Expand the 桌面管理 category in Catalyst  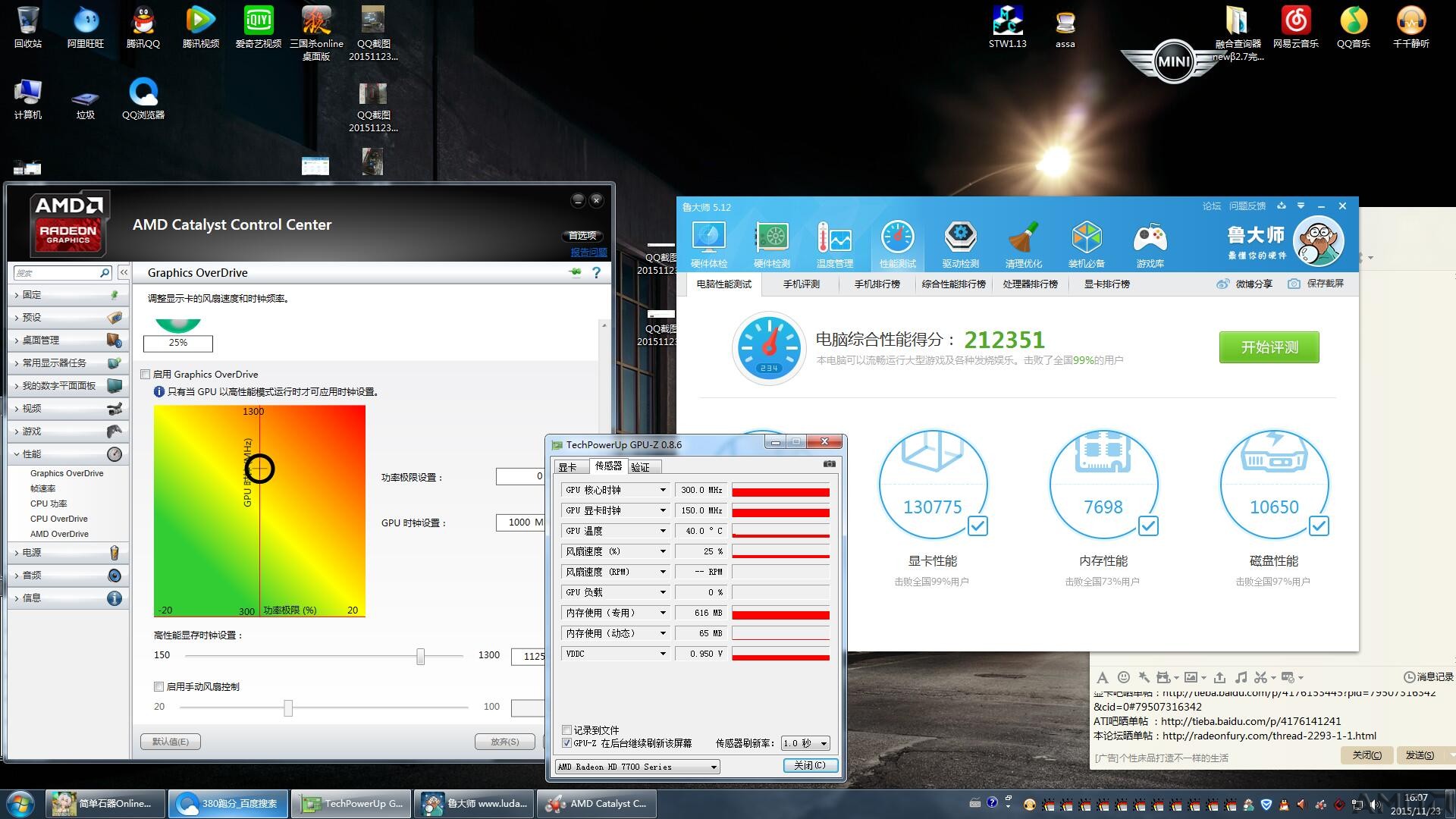(68, 340)
